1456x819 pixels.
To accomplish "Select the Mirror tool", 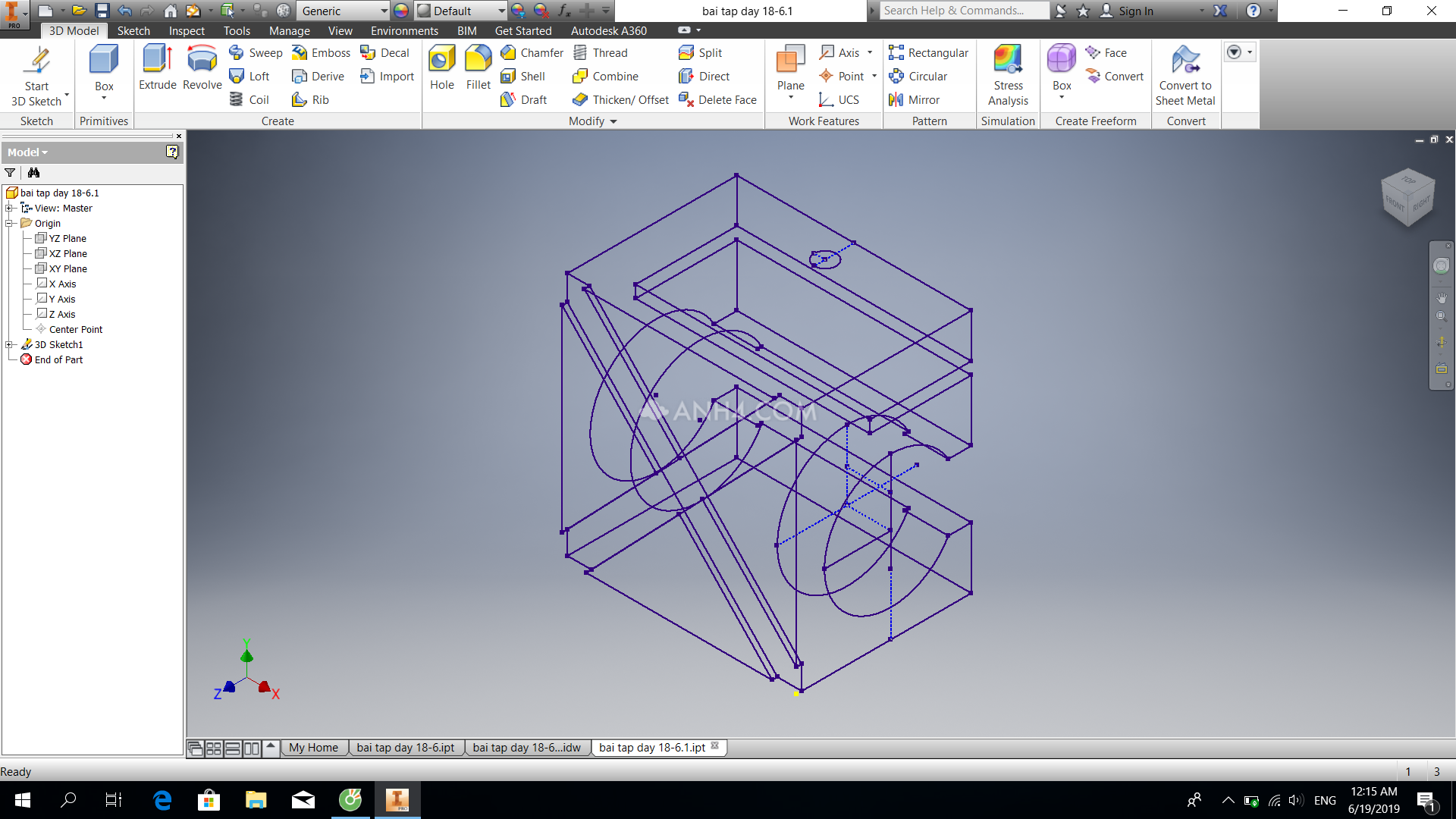I will [x=914, y=99].
